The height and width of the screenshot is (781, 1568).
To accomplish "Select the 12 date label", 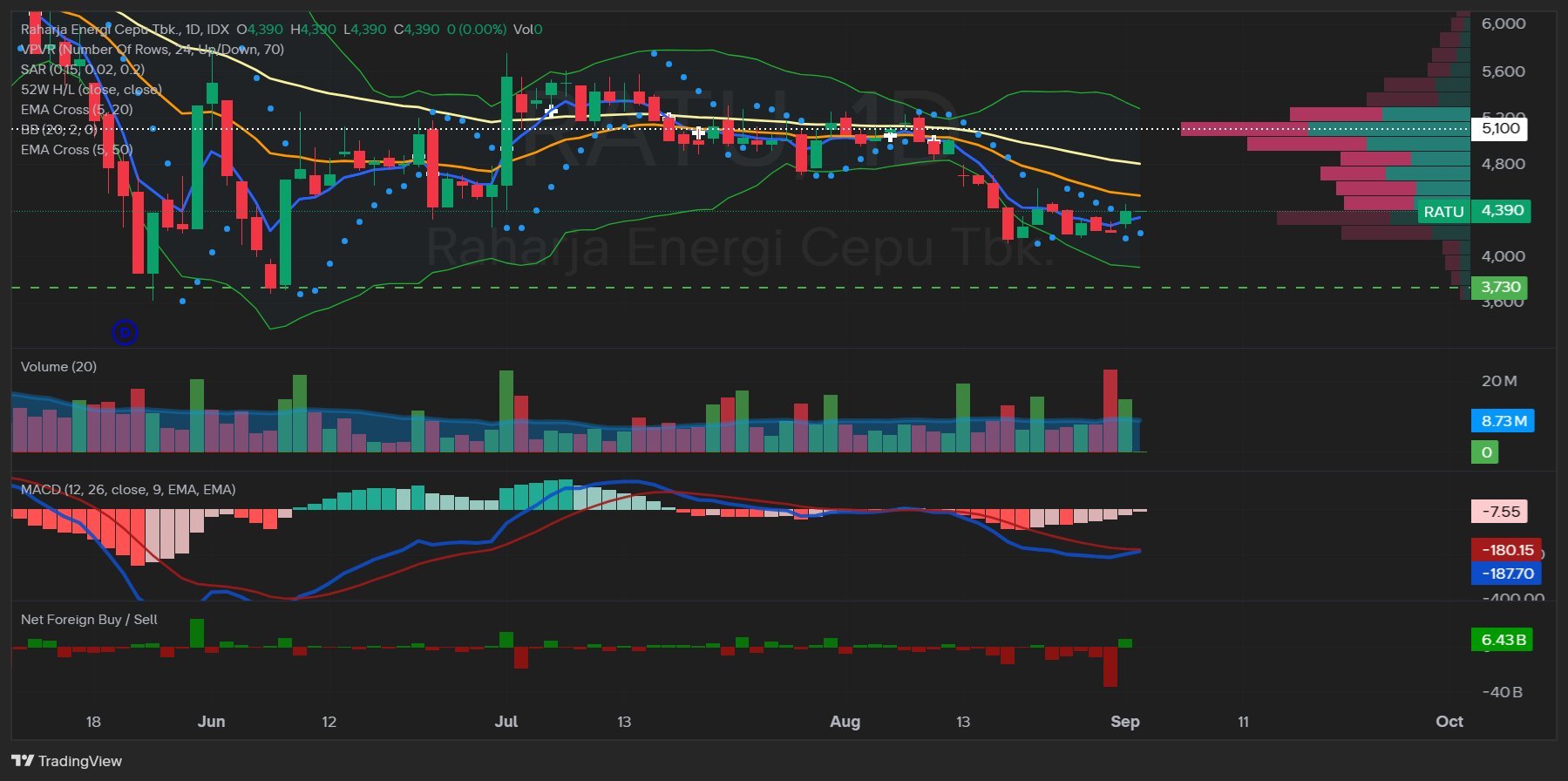I will tap(329, 722).
